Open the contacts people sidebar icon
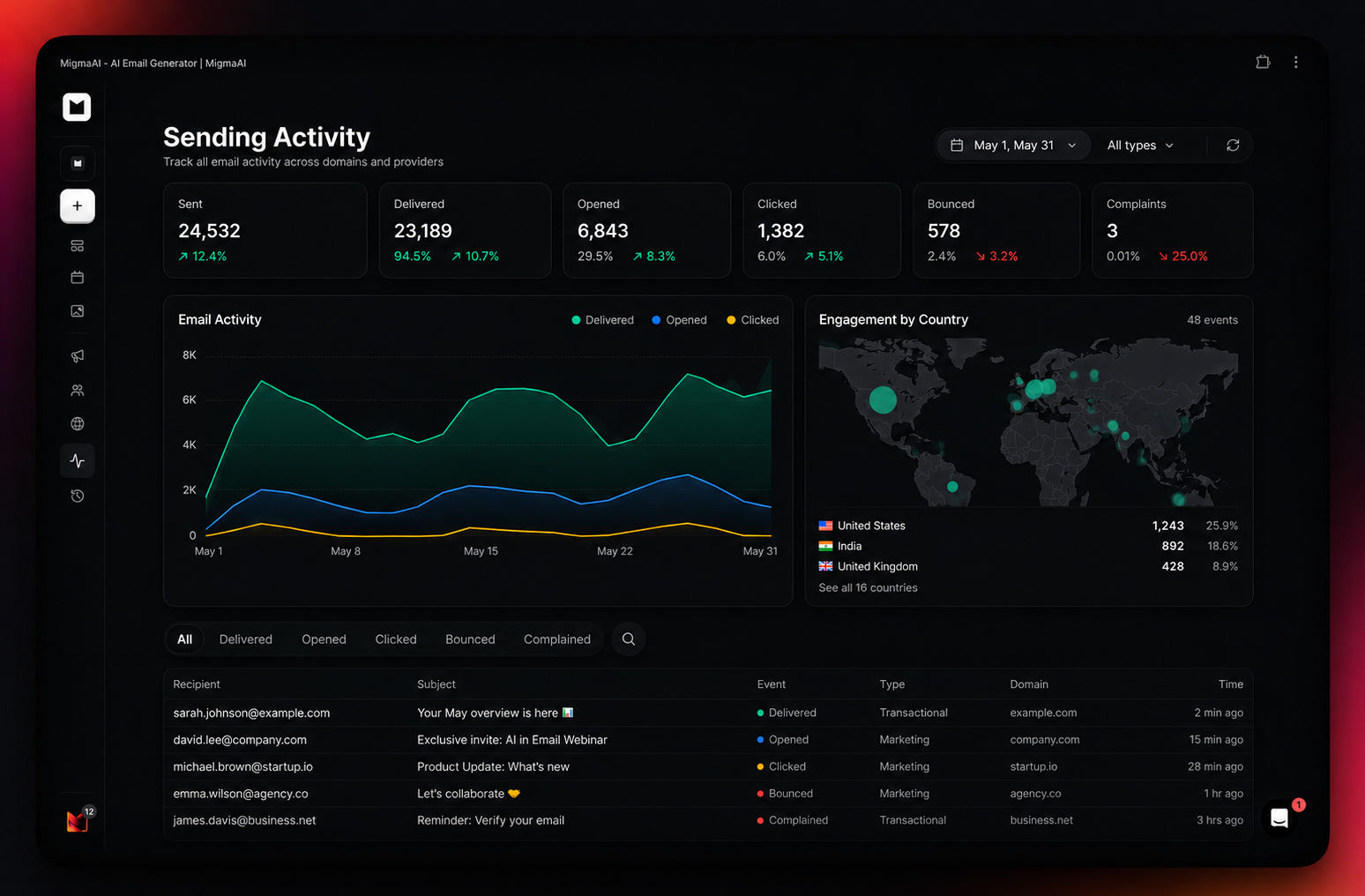1365x896 pixels. click(x=78, y=390)
